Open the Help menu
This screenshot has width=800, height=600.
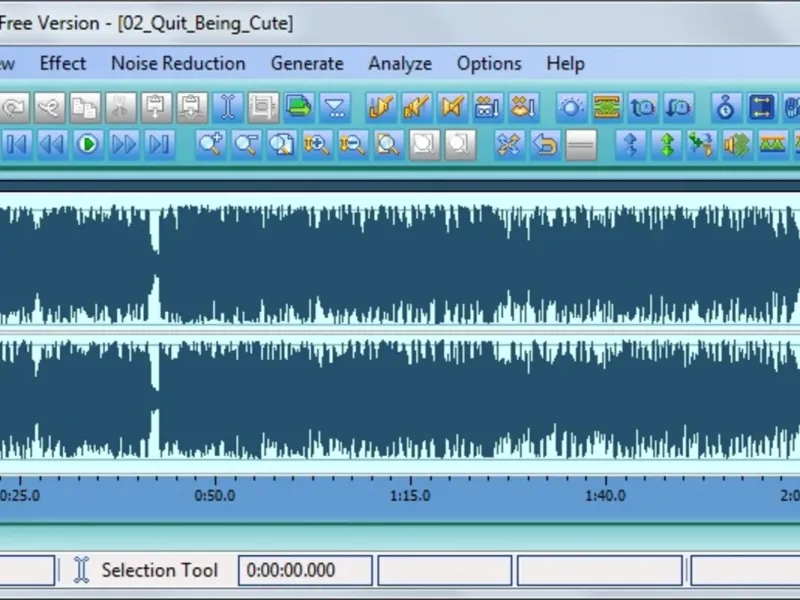click(x=565, y=64)
